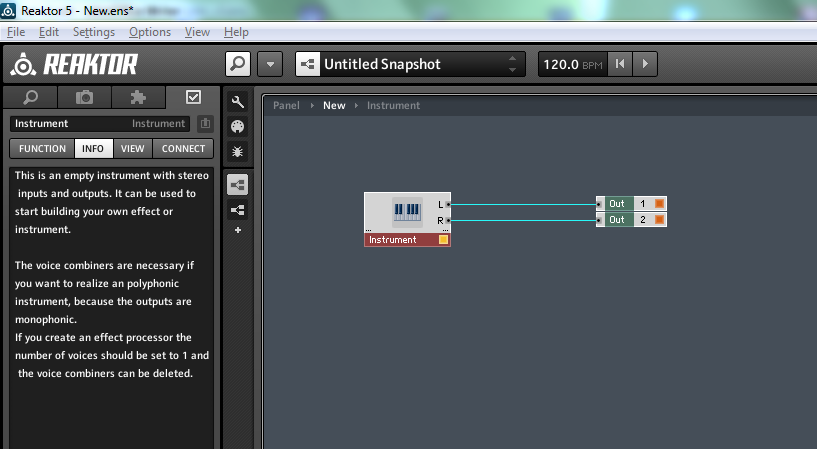Click the info text 'This is an empty instrument'
Image resolution: width=817 pixels, height=449 pixels.
tap(83, 176)
